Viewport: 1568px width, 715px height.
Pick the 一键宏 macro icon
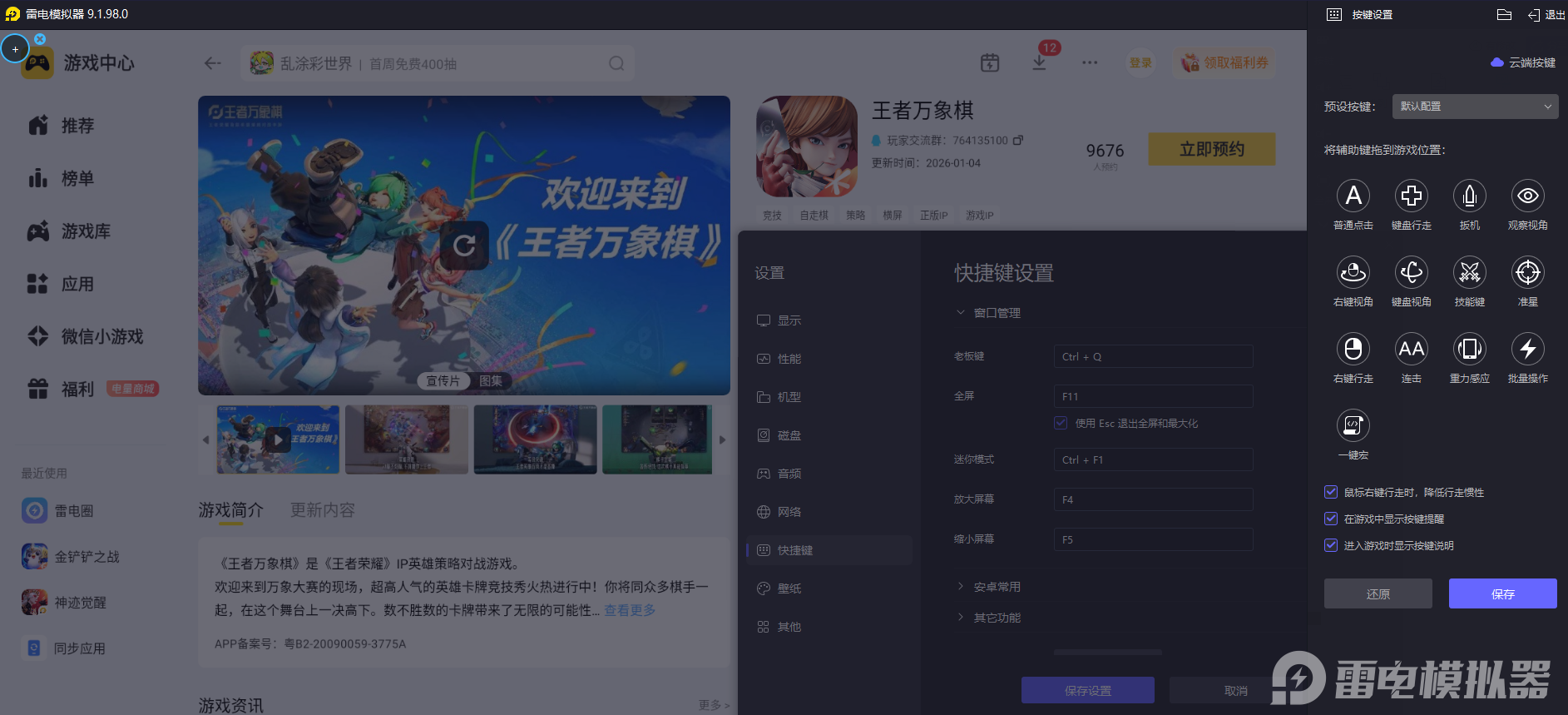point(1353,425)
